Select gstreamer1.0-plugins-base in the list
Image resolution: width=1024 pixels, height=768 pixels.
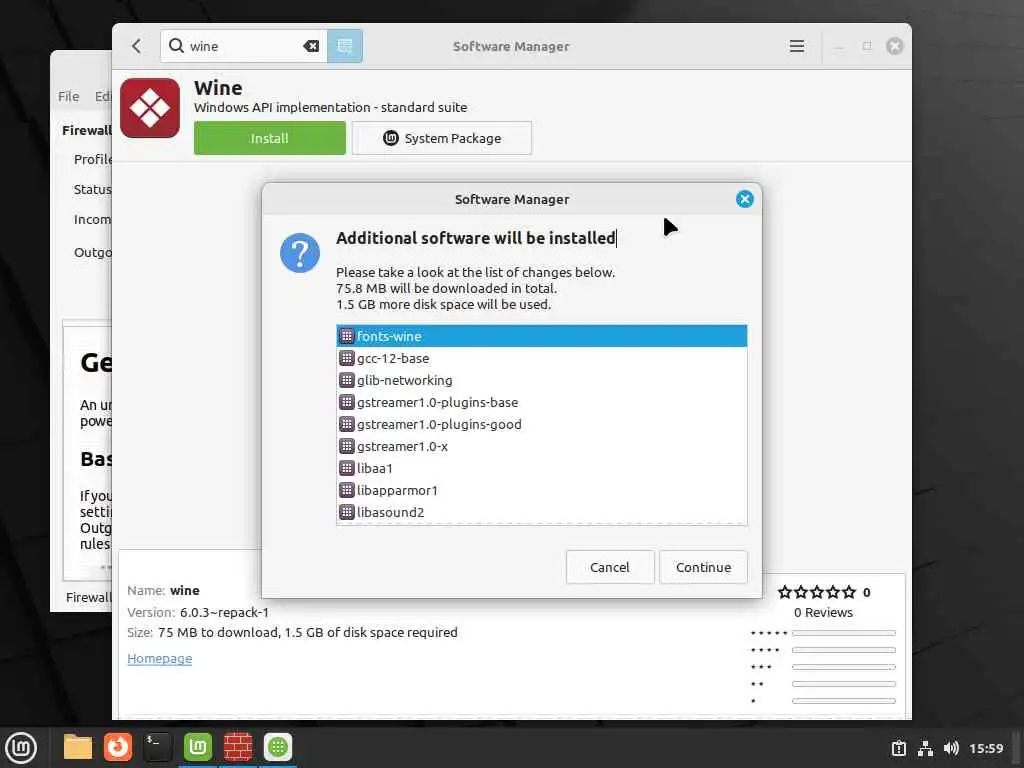click(541, 402)
